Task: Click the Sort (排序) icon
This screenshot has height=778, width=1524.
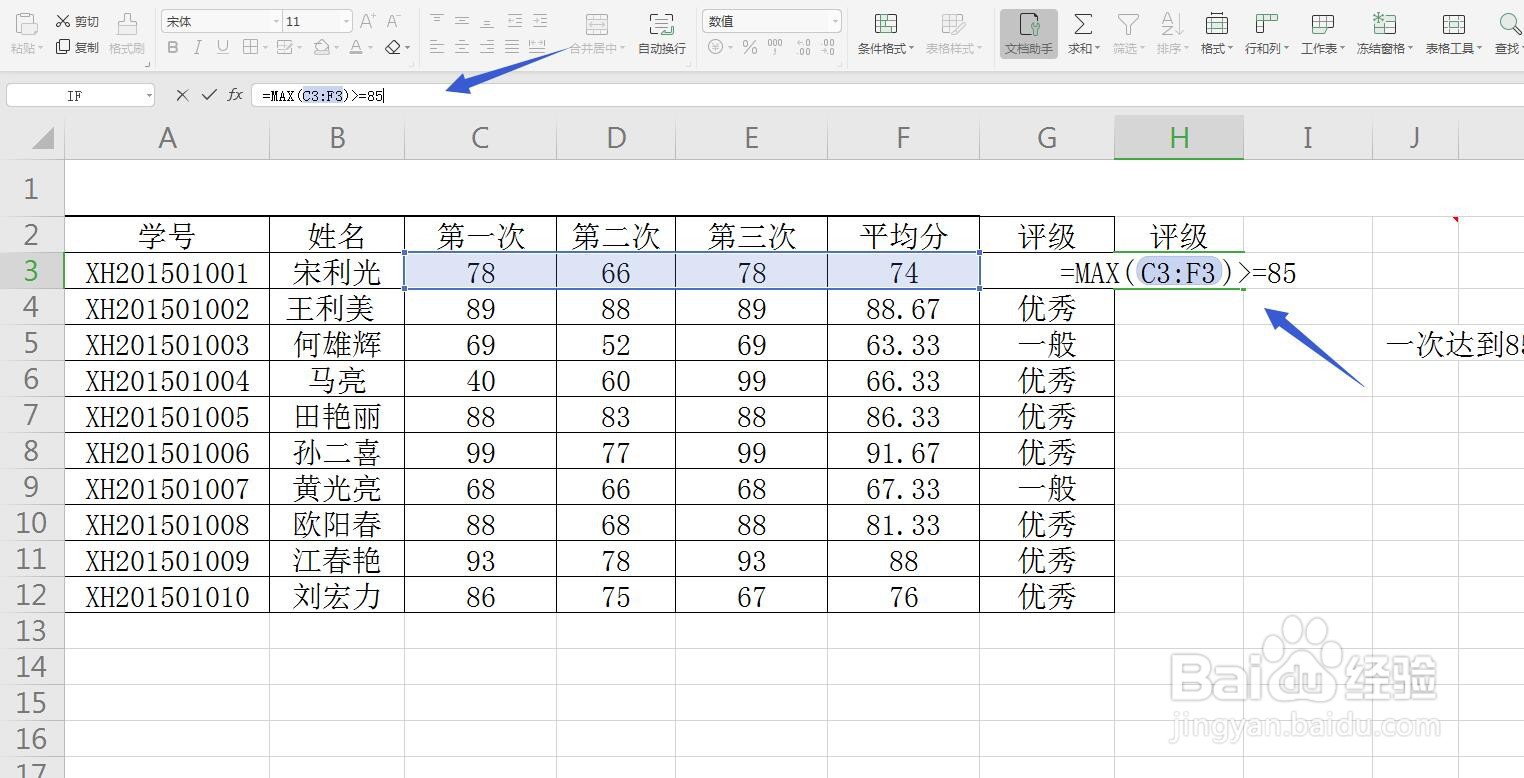Action: 1171,24
